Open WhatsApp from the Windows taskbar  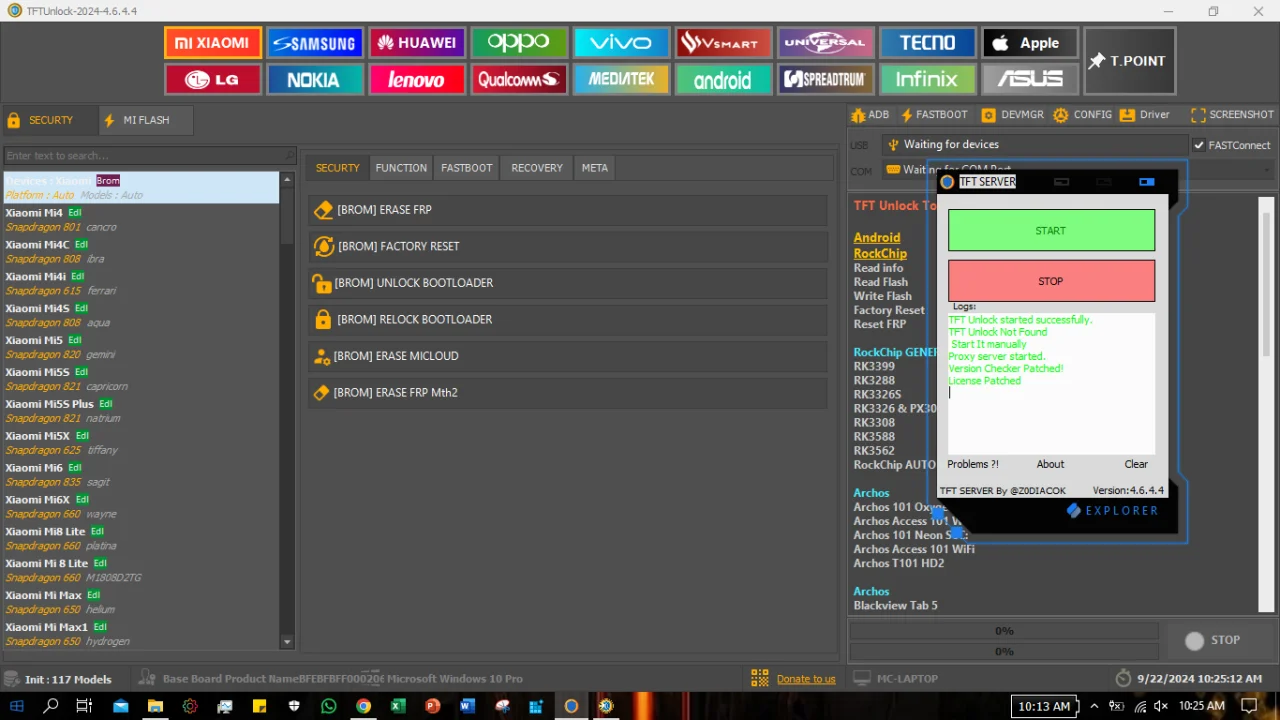click(329, 706)
